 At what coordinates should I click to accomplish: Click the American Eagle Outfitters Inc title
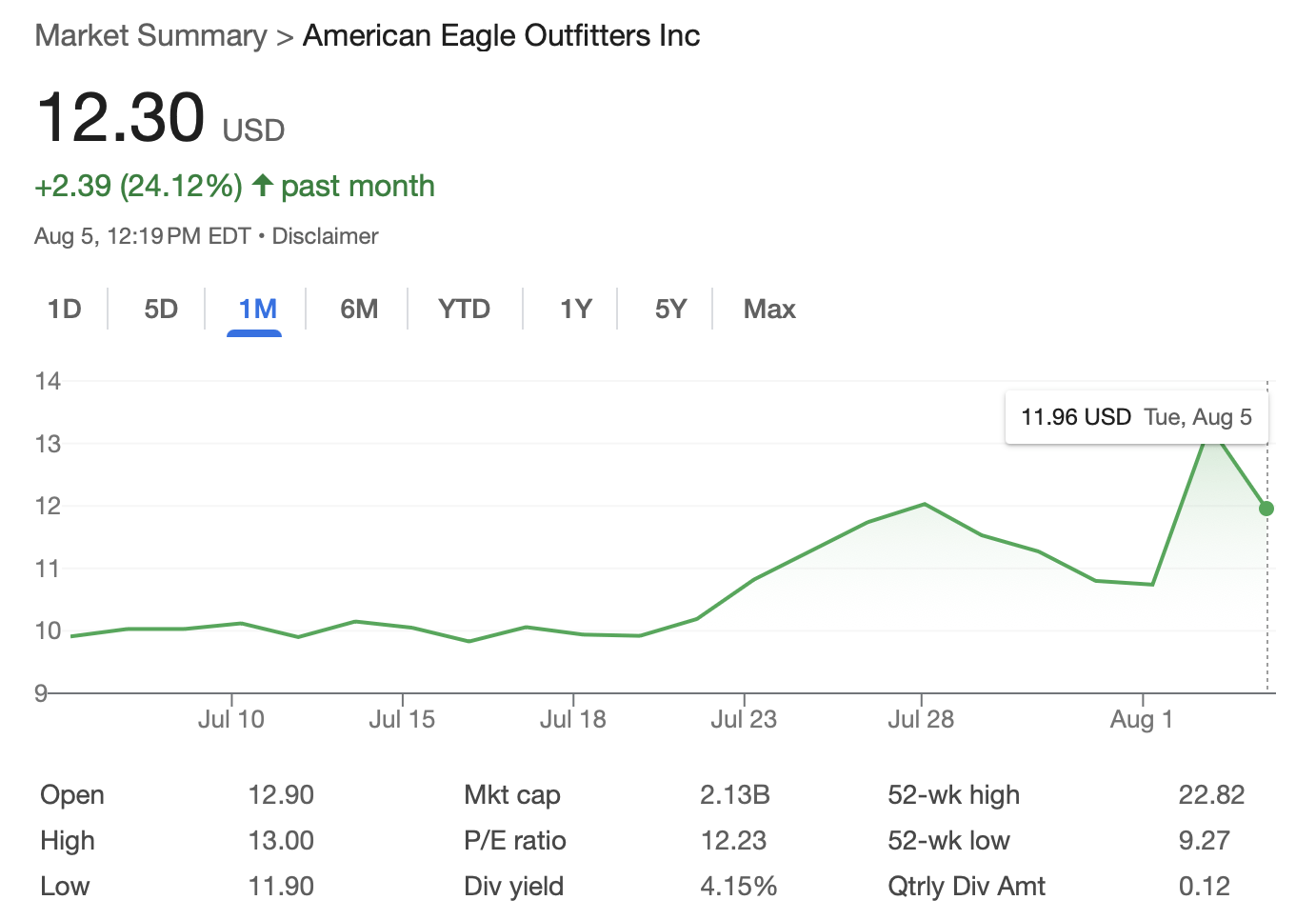[x=500, y=35]
